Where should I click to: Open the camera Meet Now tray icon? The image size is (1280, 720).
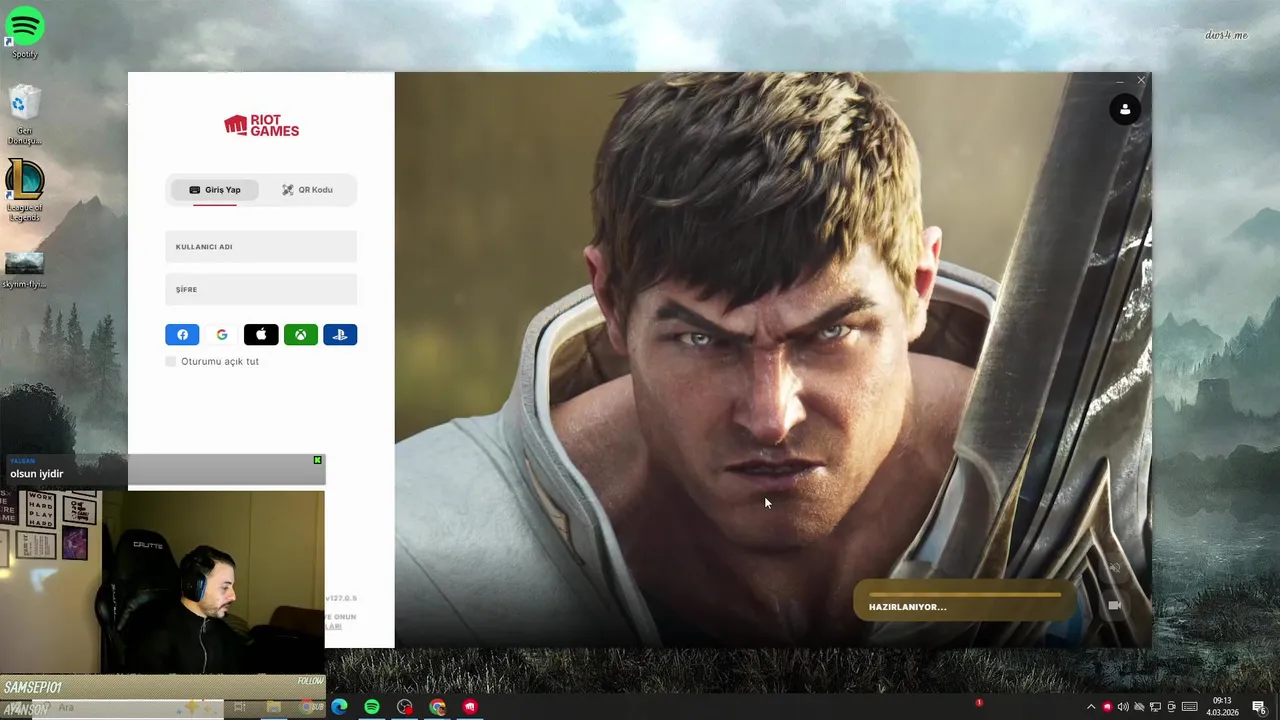pyautogui.click(x=1172, y=707)
